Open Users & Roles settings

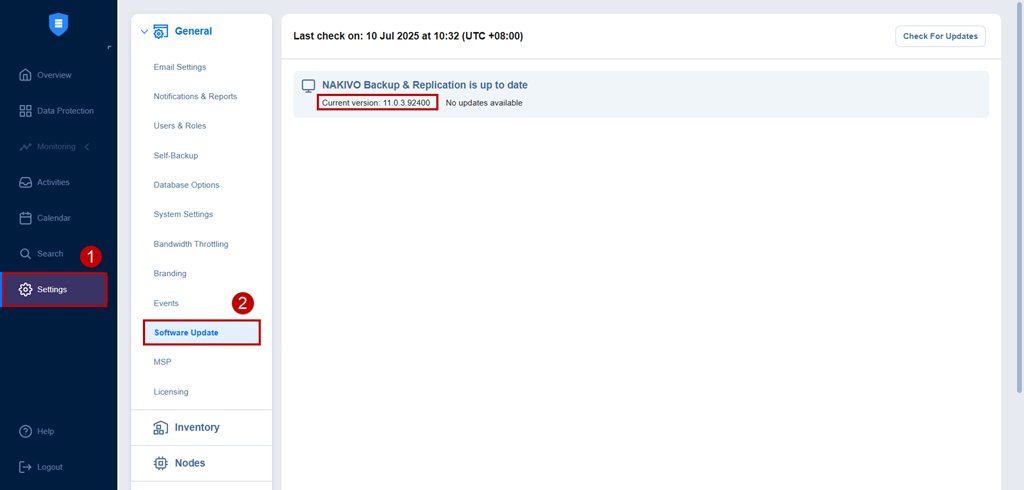point(180,125)
